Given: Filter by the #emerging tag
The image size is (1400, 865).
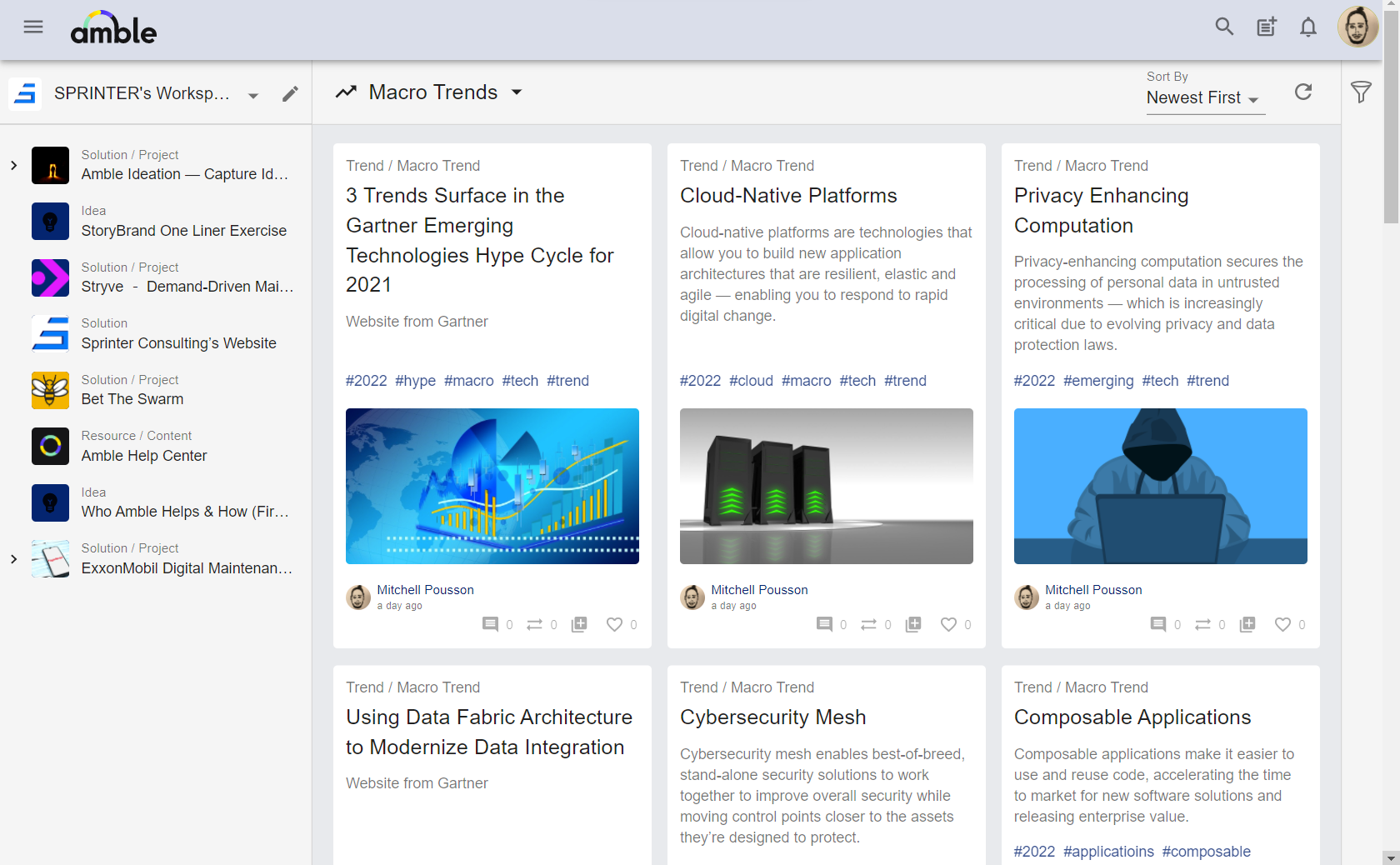Looking at the screenshot, I should 1098,381.
